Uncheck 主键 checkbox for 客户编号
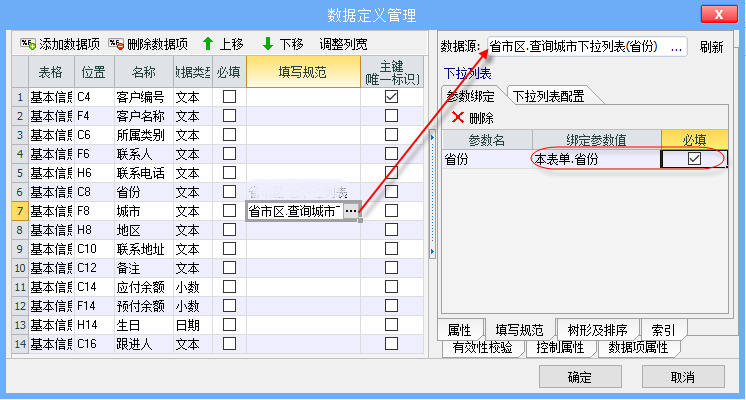746x400 pixels. [x=391, y=97]
